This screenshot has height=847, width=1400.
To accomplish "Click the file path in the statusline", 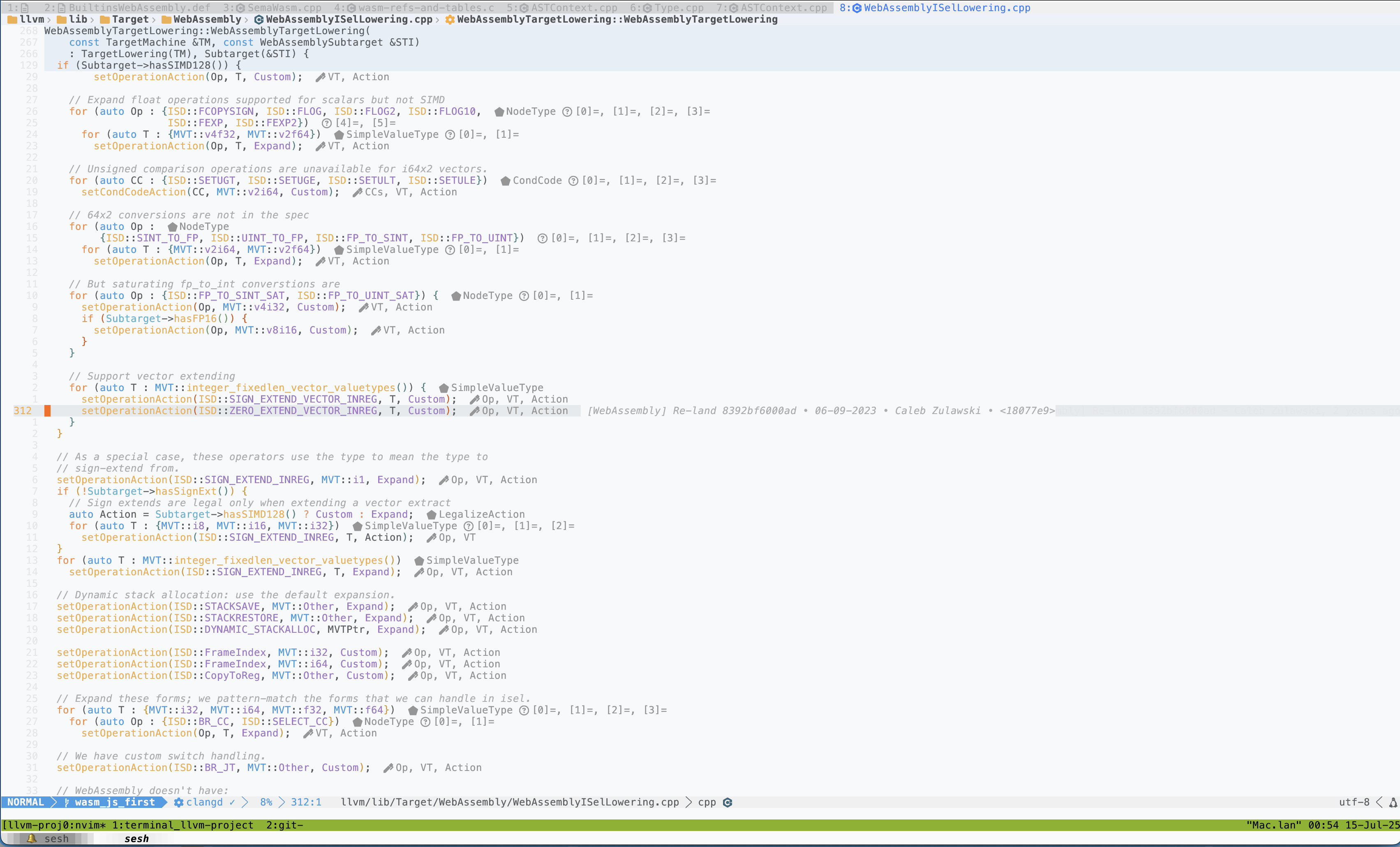I will (x=510, y=802).
